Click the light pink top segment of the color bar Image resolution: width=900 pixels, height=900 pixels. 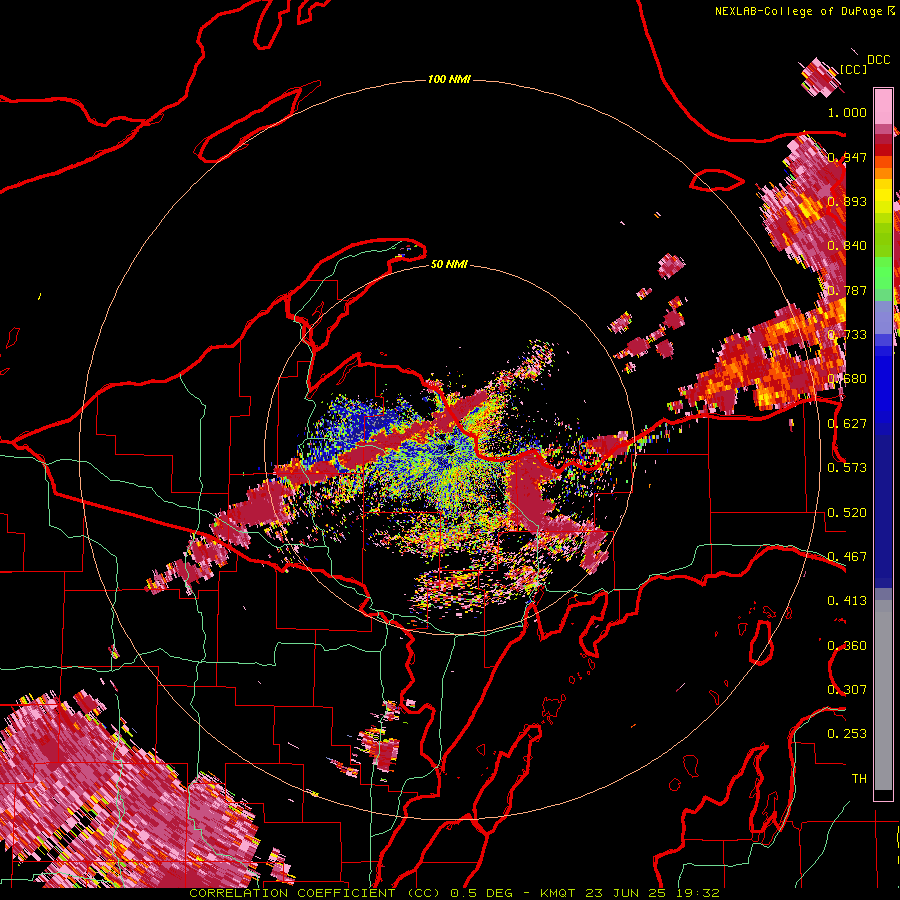tap(883, 107)
